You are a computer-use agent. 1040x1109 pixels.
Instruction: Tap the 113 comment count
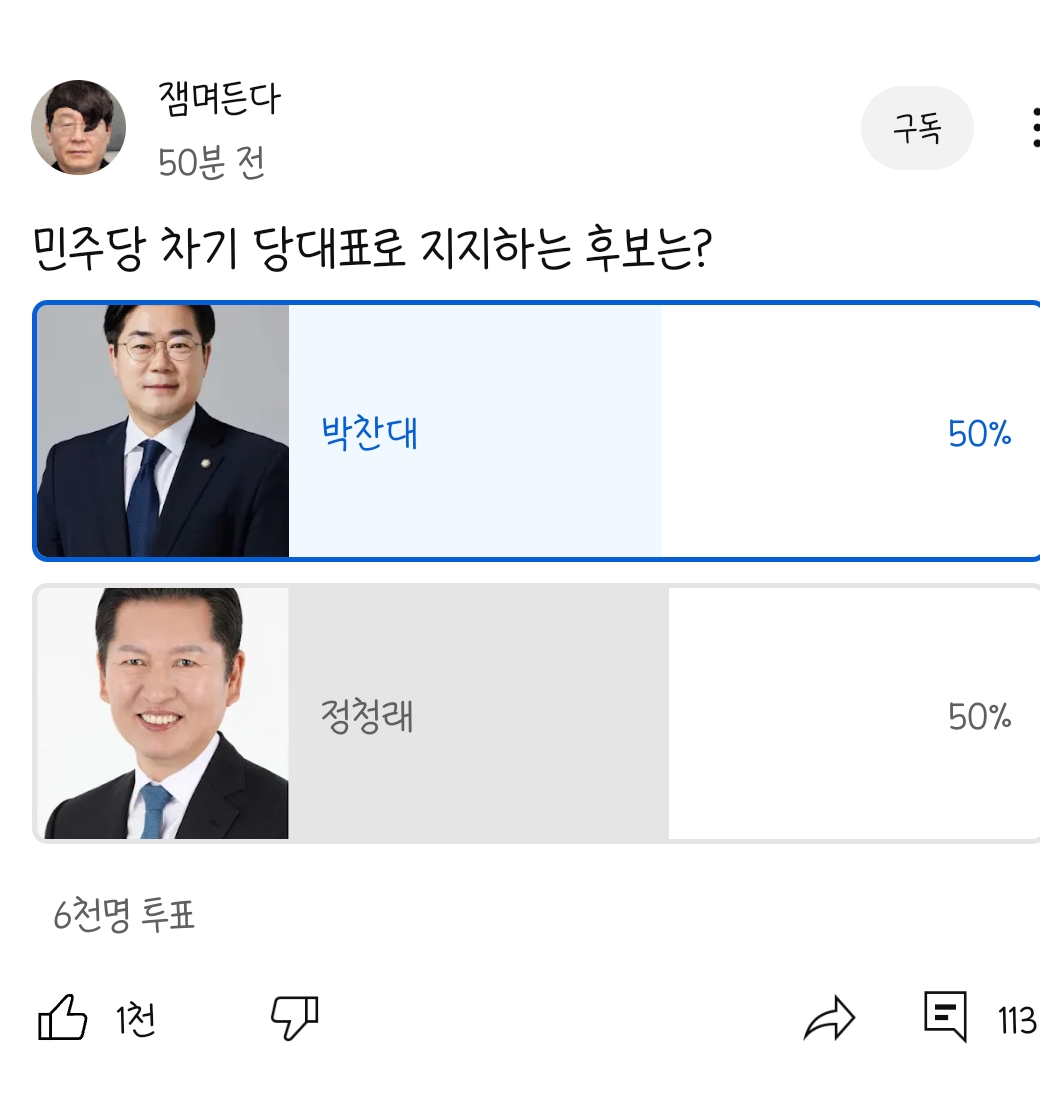point(1016,1021)
